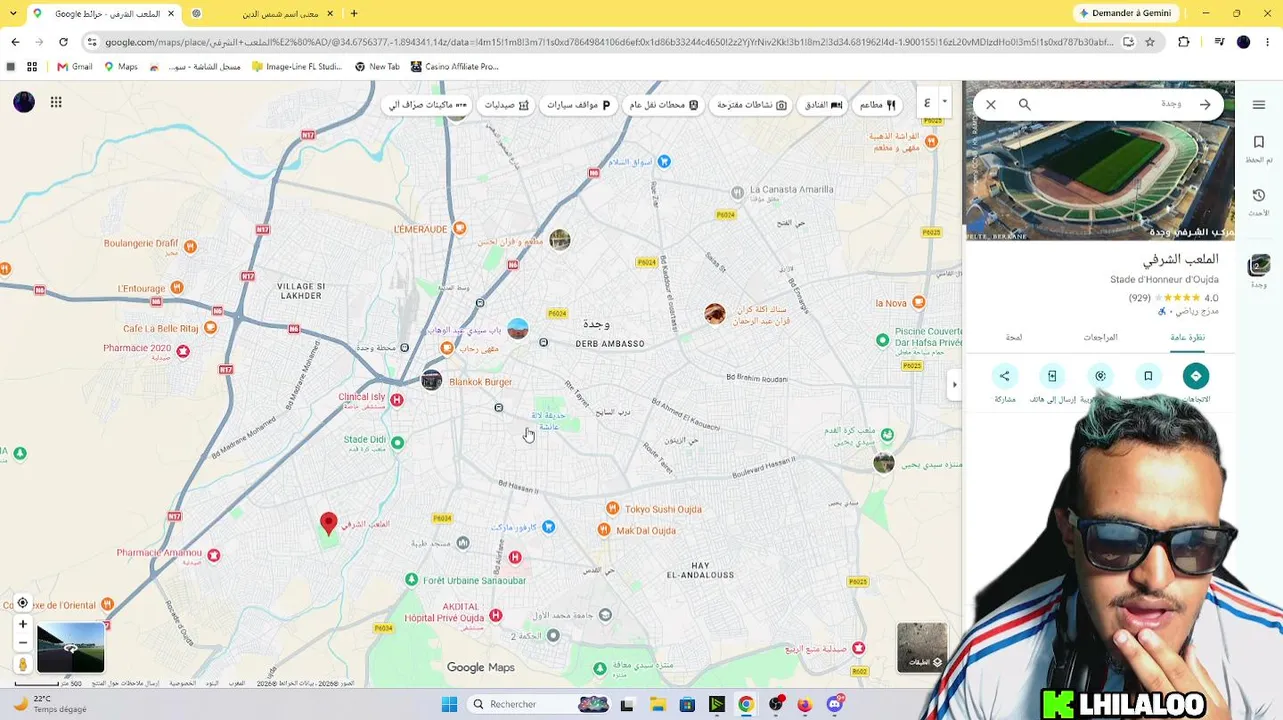
Task: Select the Google Maps browser tab
Action: (103, 13)
